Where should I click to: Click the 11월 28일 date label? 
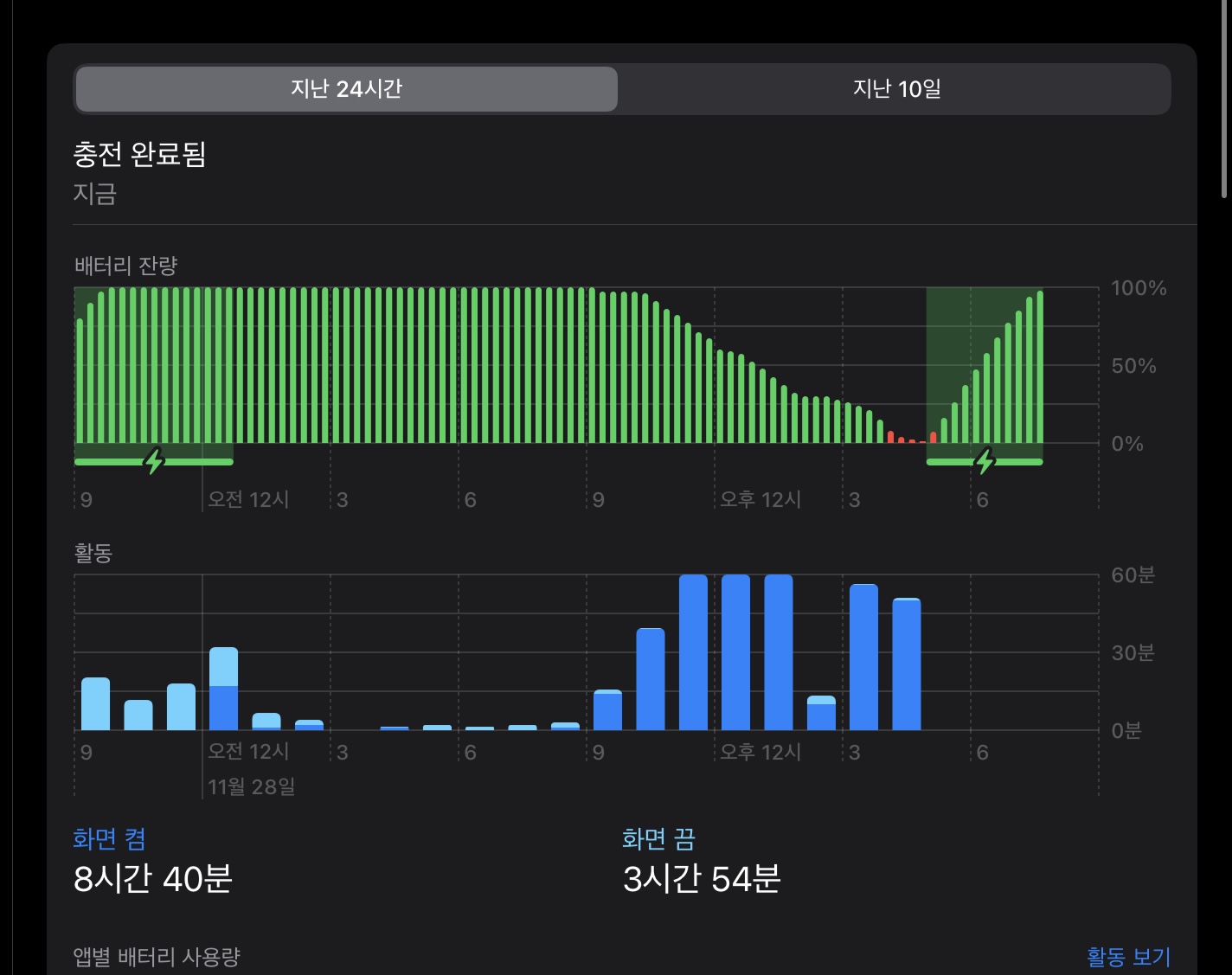point(252,786)
